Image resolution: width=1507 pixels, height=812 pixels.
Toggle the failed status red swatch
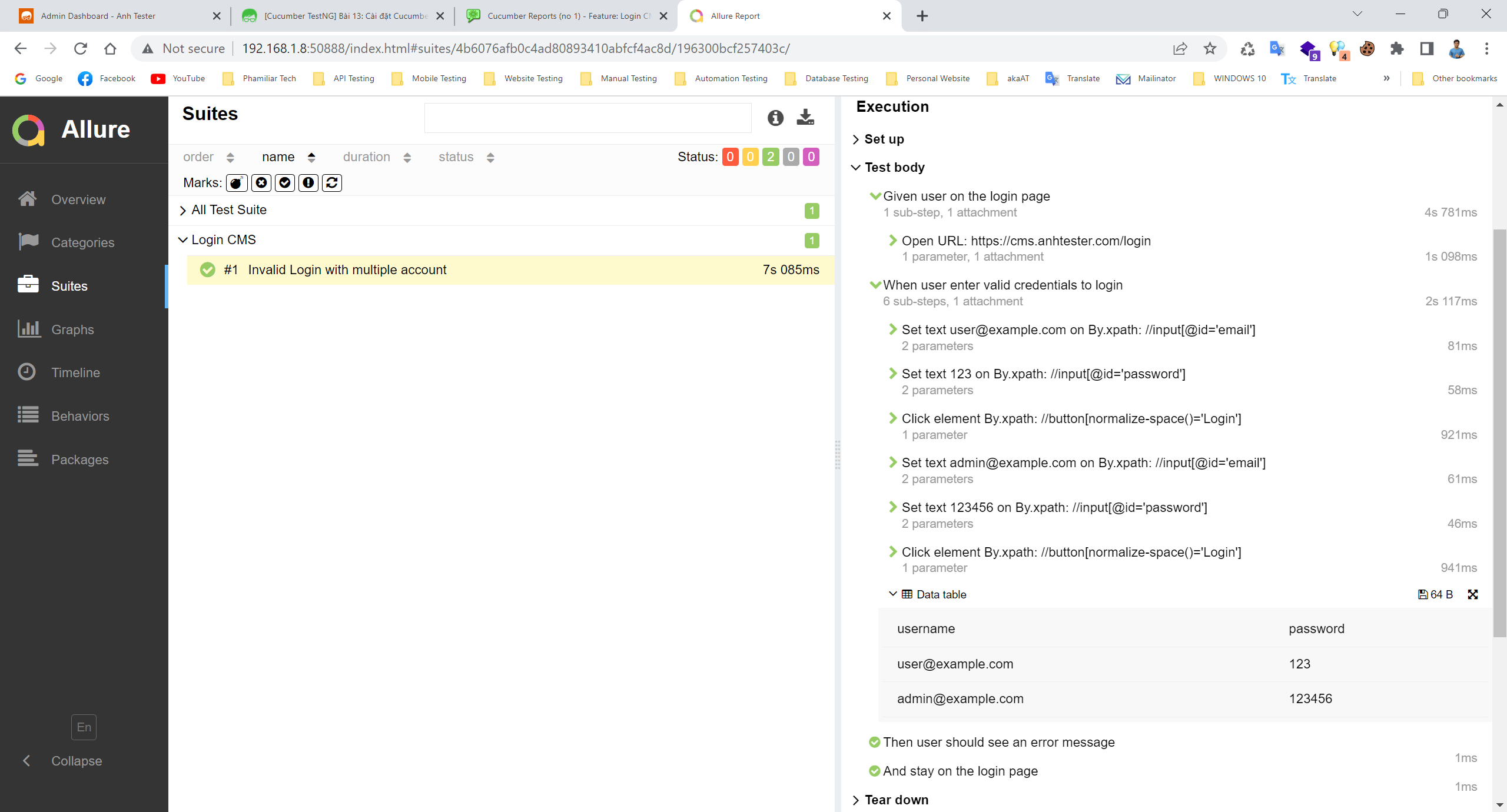[x=730, y=157]
